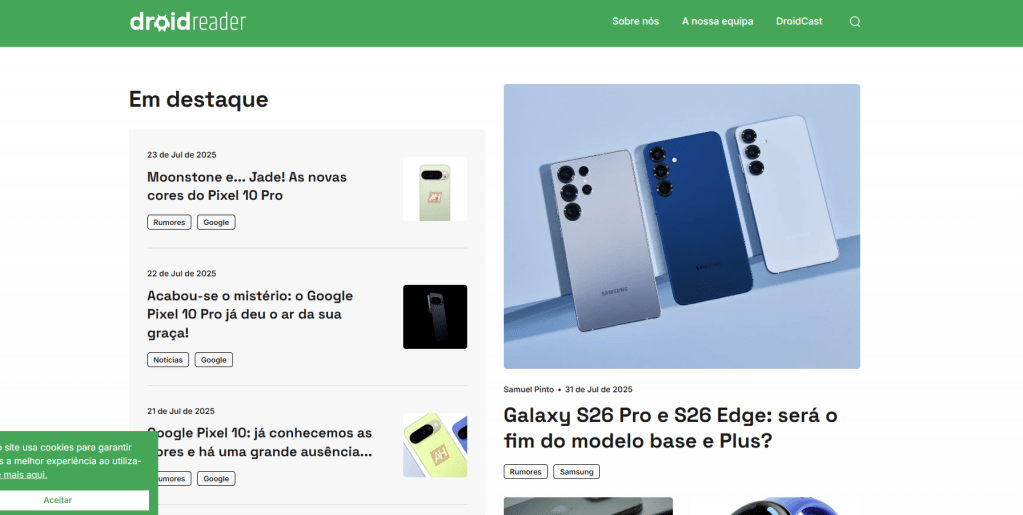Viewport: 1023px width, 515px height.
Task: Read Moonstone e... Jade! article headline
Action: click(x=247, y=186)
